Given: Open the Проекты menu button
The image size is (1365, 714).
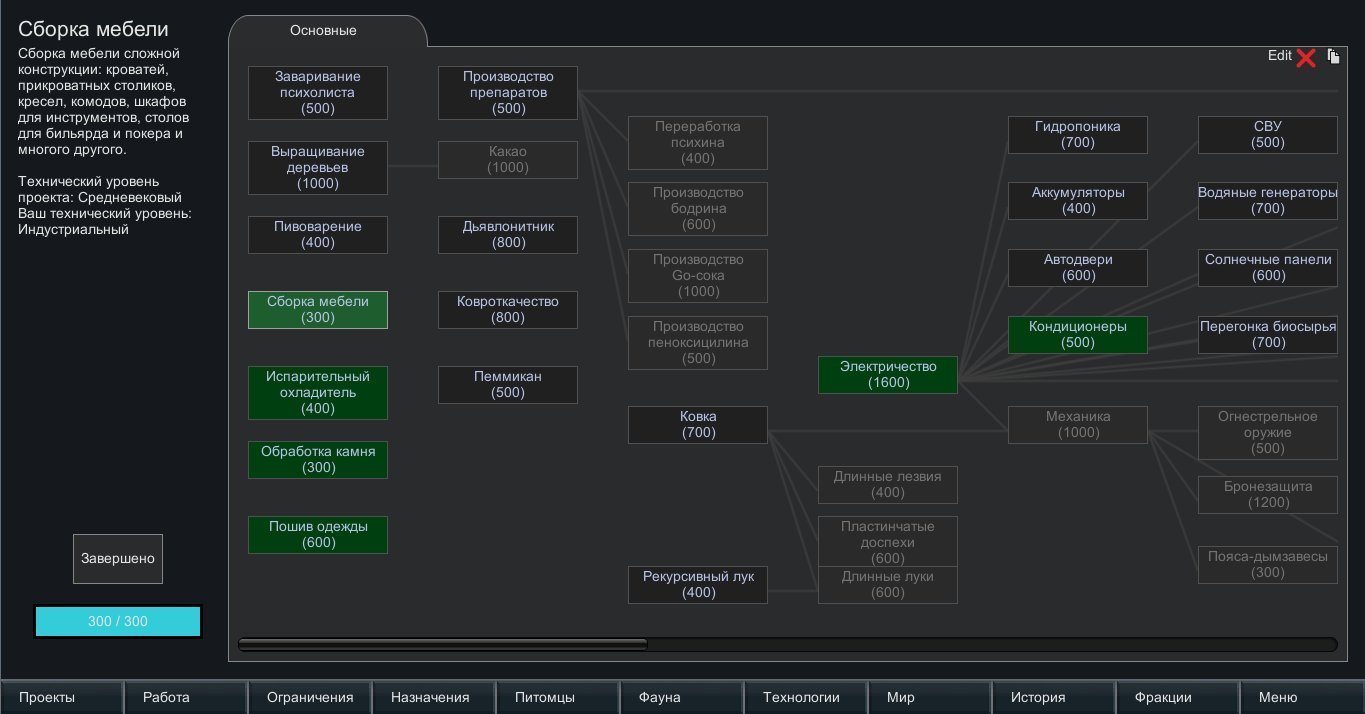Looking at the screenshot, I should 62,697.
